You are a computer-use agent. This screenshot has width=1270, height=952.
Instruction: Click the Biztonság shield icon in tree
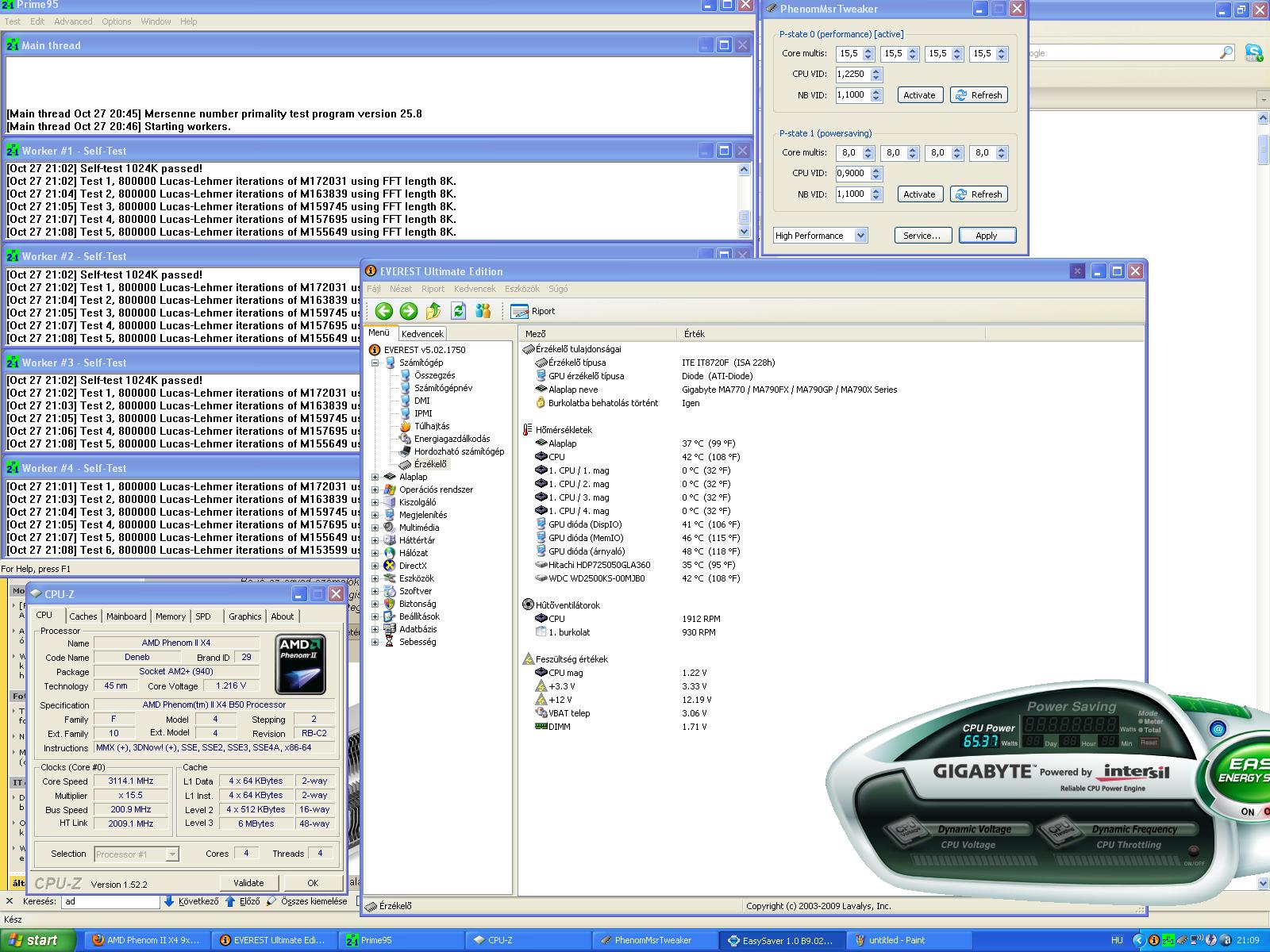(x=390, y=604)
